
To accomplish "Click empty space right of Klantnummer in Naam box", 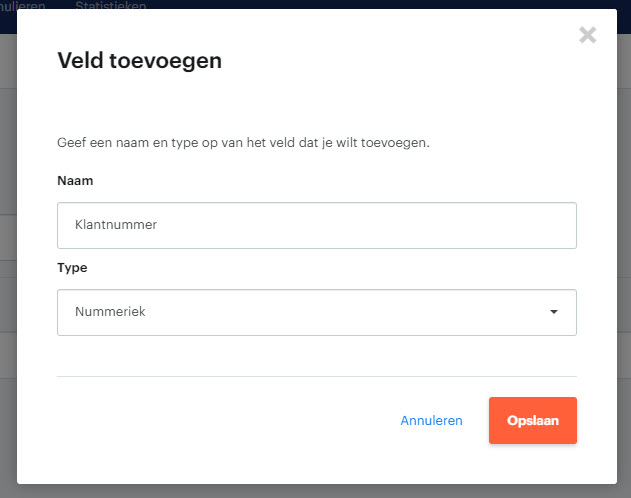I will coord(362,225).
